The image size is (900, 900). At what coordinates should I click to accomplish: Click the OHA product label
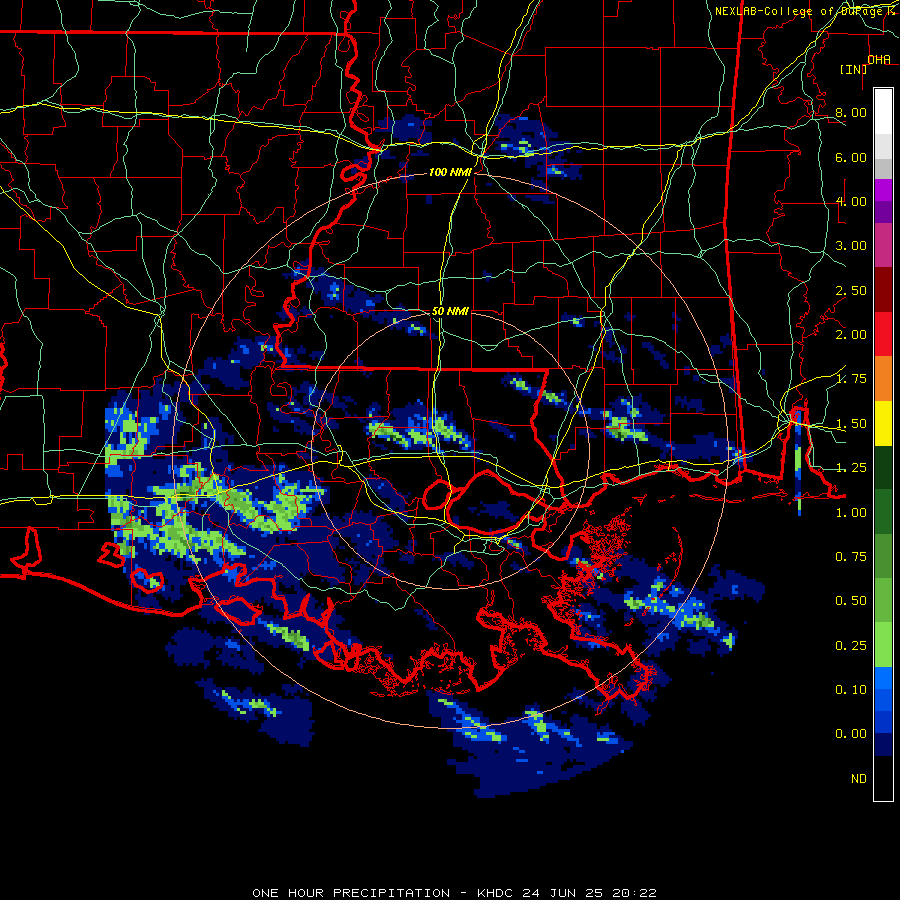(x=879, y=59)
